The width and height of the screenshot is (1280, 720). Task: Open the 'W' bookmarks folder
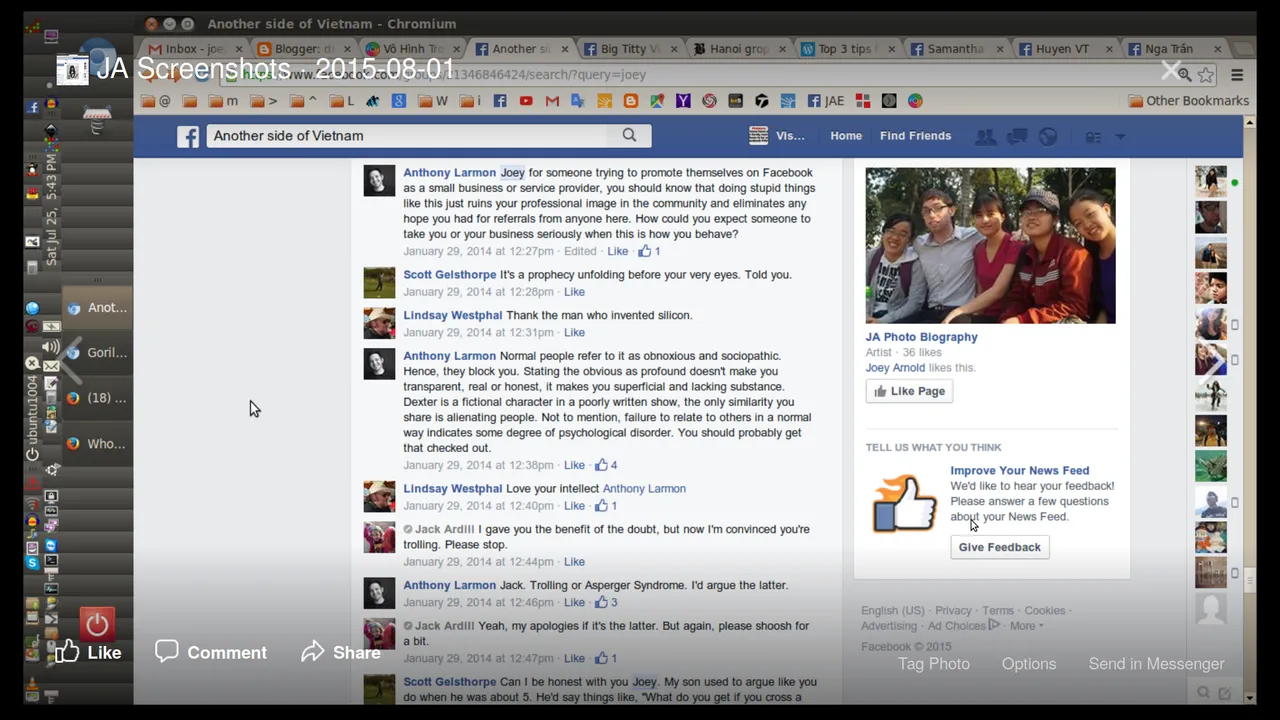pyautogui.click(x=433, y=101)
